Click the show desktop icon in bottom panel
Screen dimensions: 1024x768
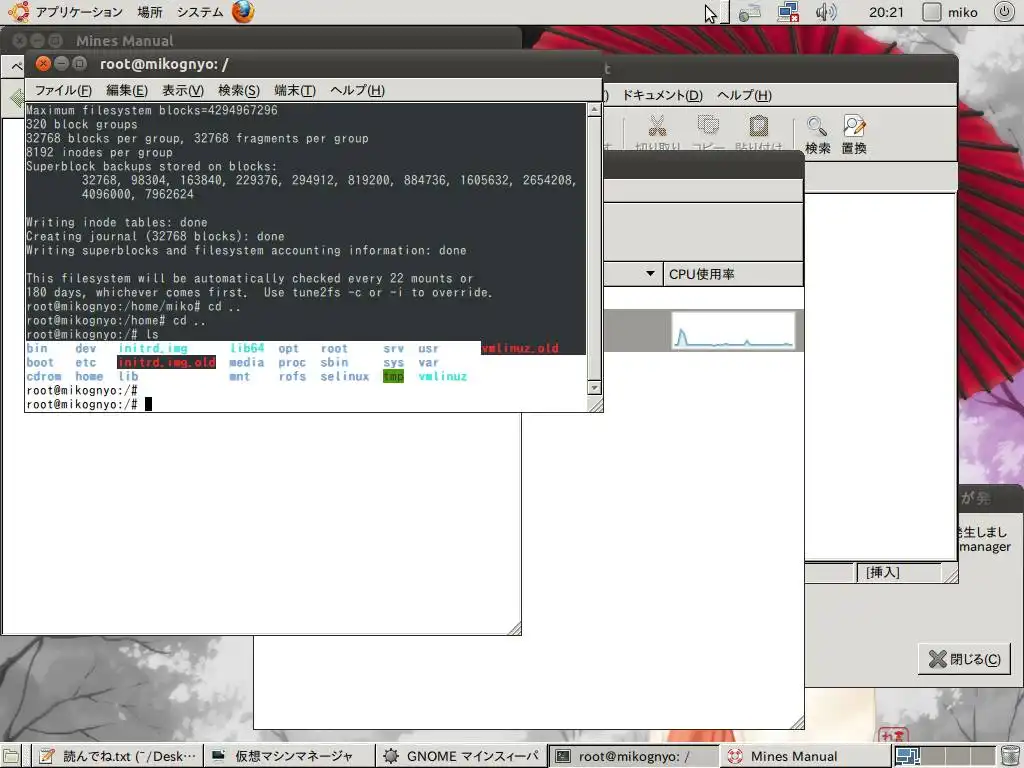[x=11, y=756]
